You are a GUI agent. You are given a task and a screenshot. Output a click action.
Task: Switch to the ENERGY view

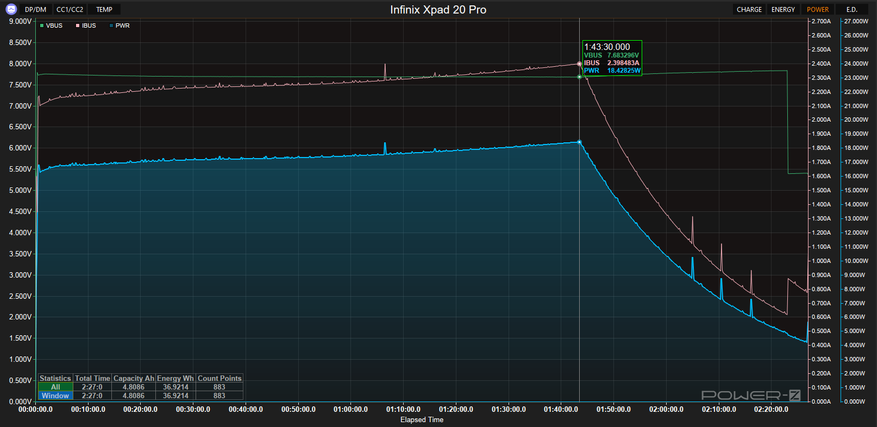pyautogui.click(x=783, y=9)
